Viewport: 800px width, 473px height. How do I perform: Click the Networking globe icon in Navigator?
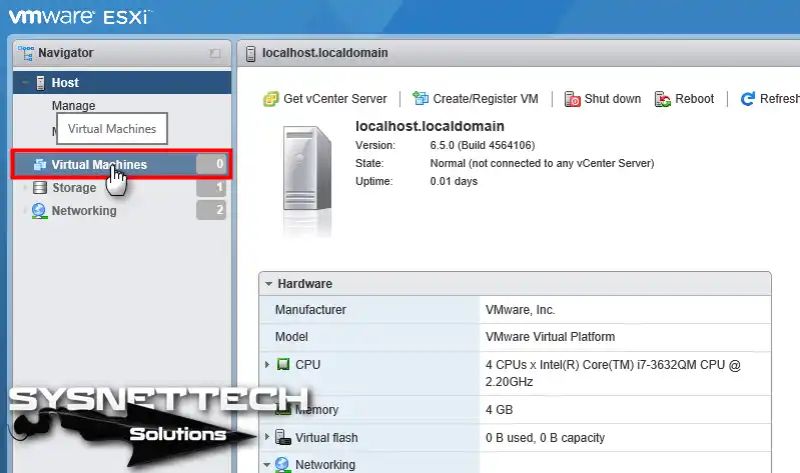click(39, 211)
